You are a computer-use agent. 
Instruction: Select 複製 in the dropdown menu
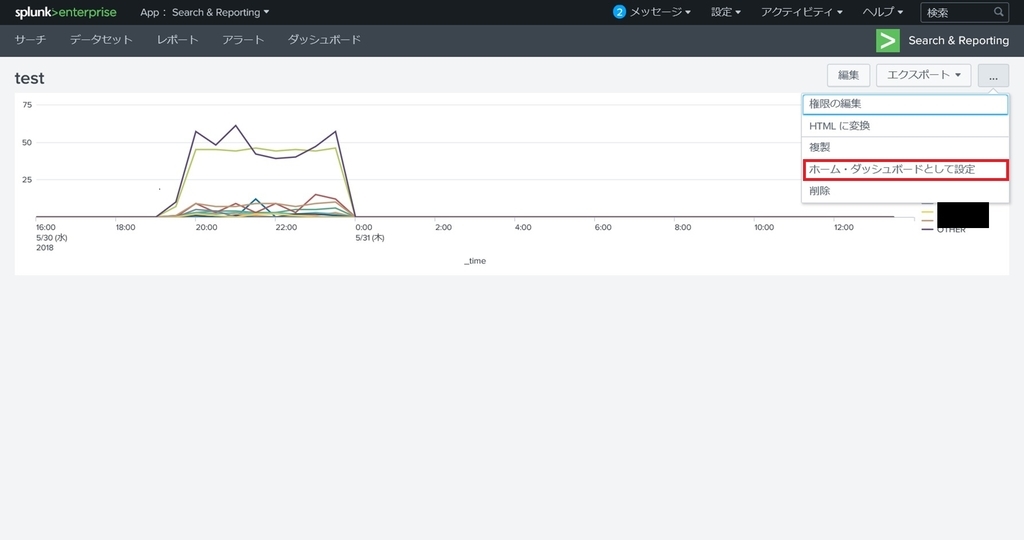pos(905,148)
